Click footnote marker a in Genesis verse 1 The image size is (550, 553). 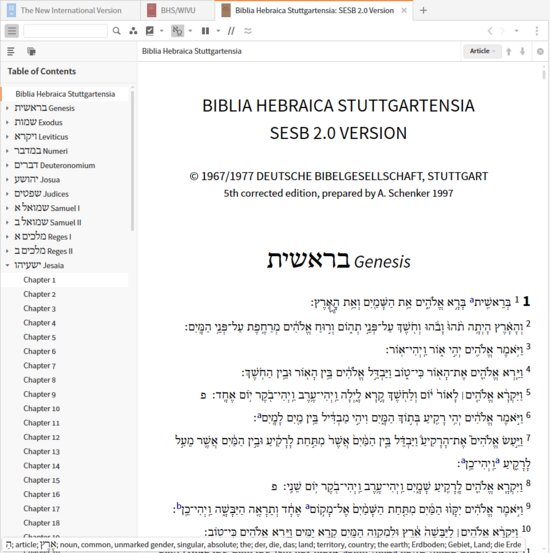(472, 300)
